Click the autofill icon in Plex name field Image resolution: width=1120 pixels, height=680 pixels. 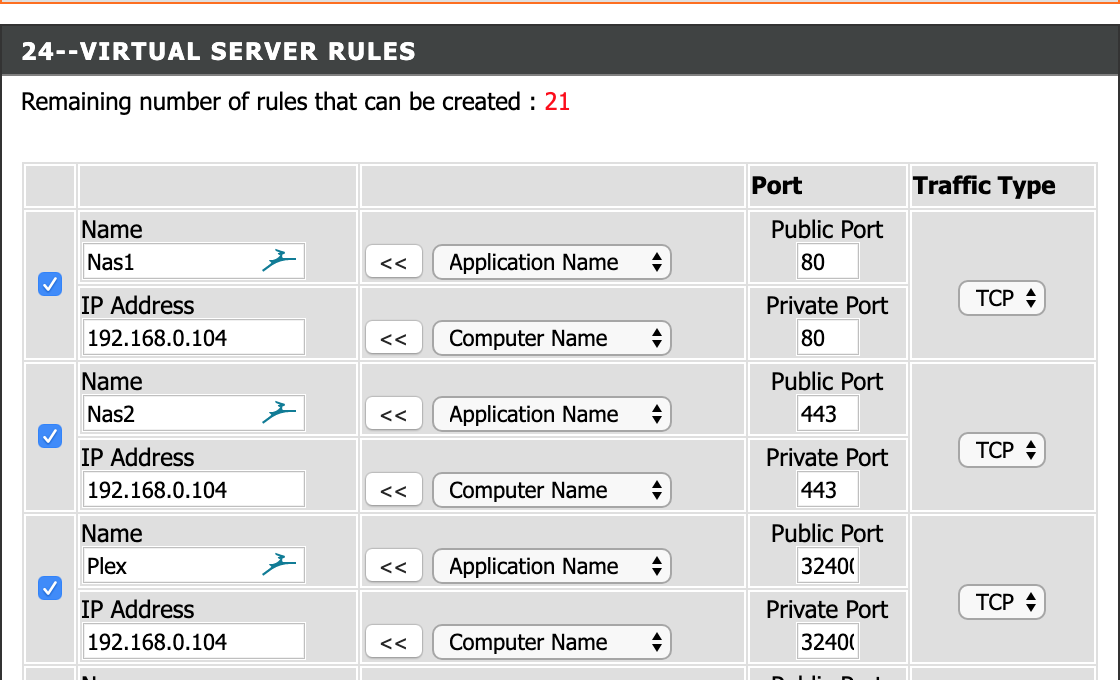(x=279, y=566)
